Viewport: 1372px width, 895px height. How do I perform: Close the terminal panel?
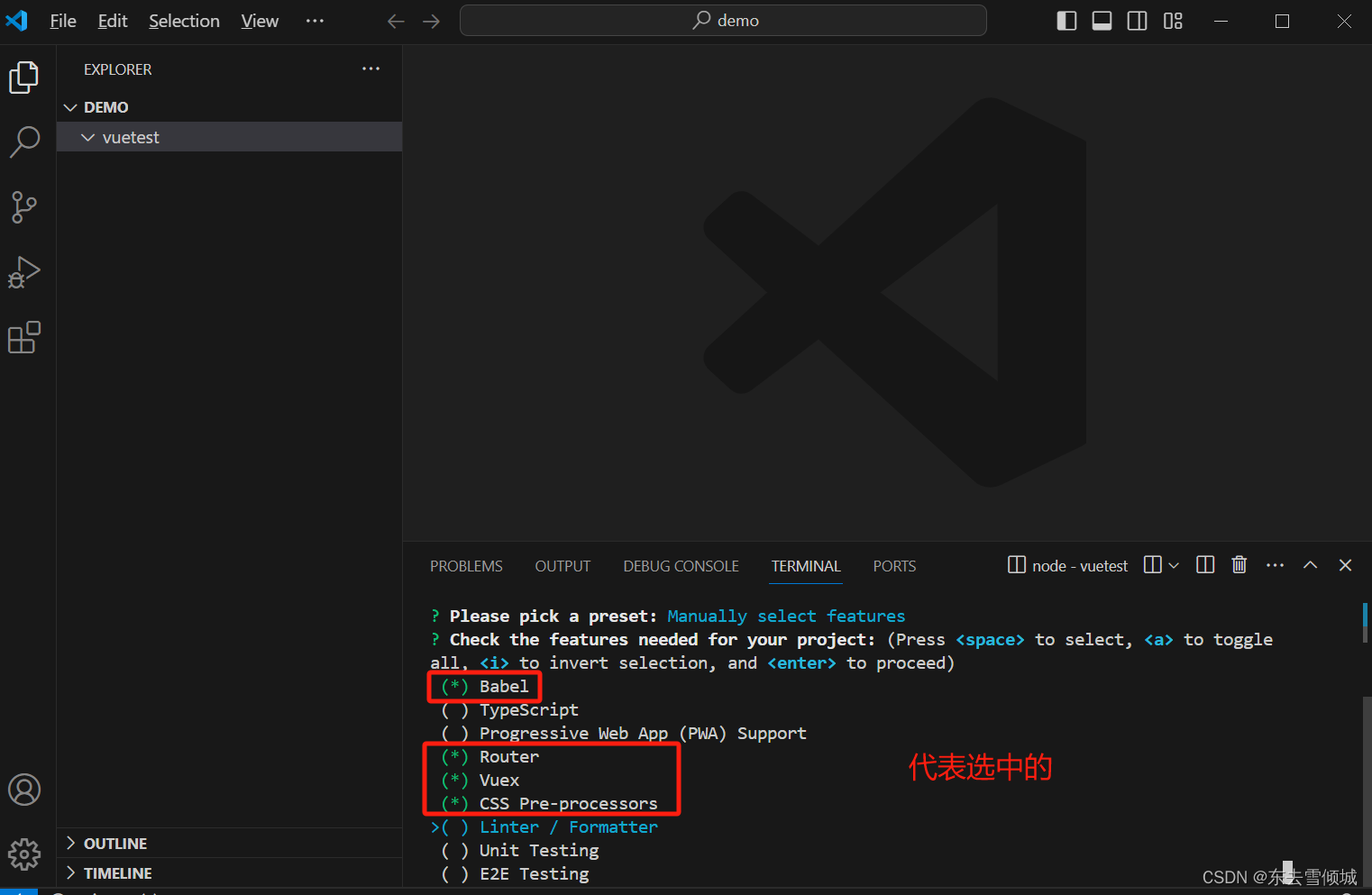tap(1346, 565)
